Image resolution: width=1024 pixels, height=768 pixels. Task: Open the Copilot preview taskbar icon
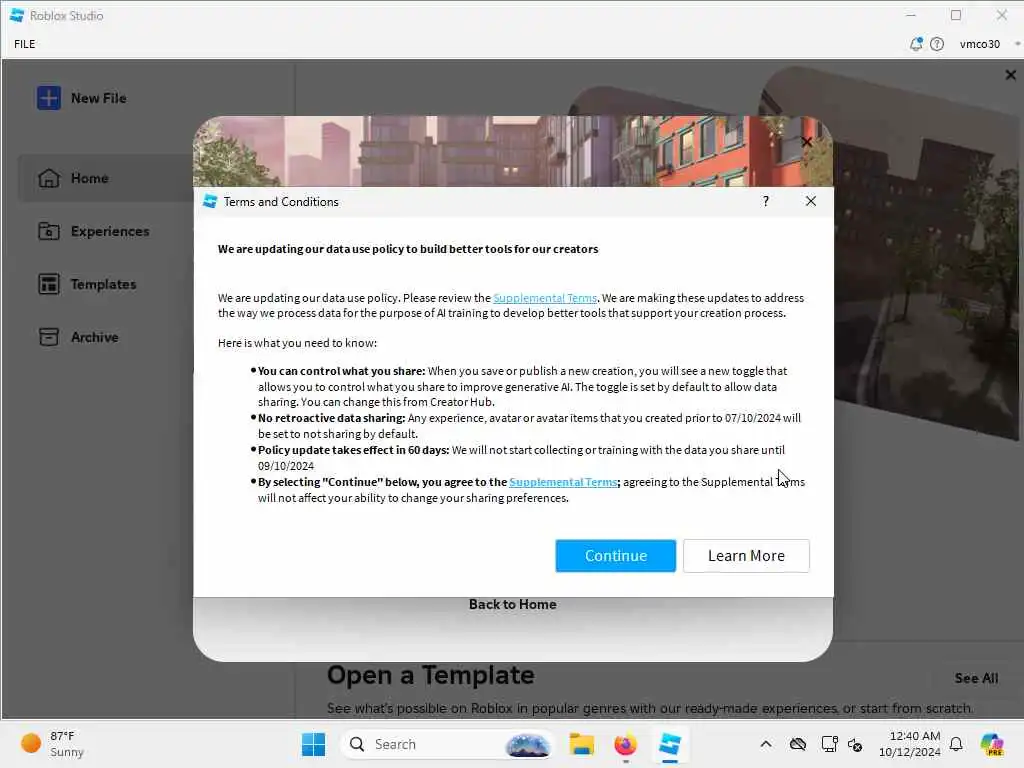pos(991,744)
